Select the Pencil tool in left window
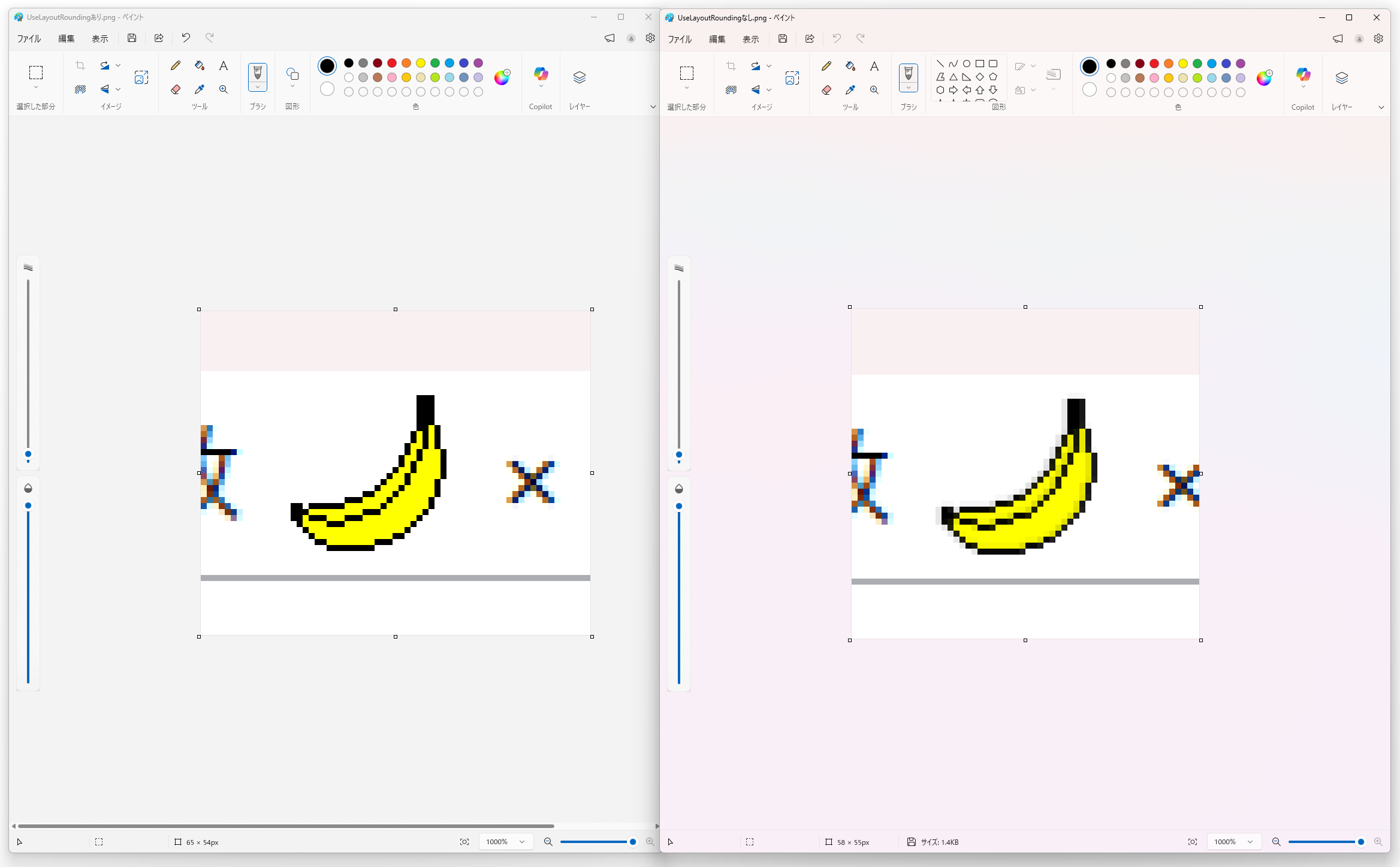This screenshot has width=1400, height=867. click(176, 65)
